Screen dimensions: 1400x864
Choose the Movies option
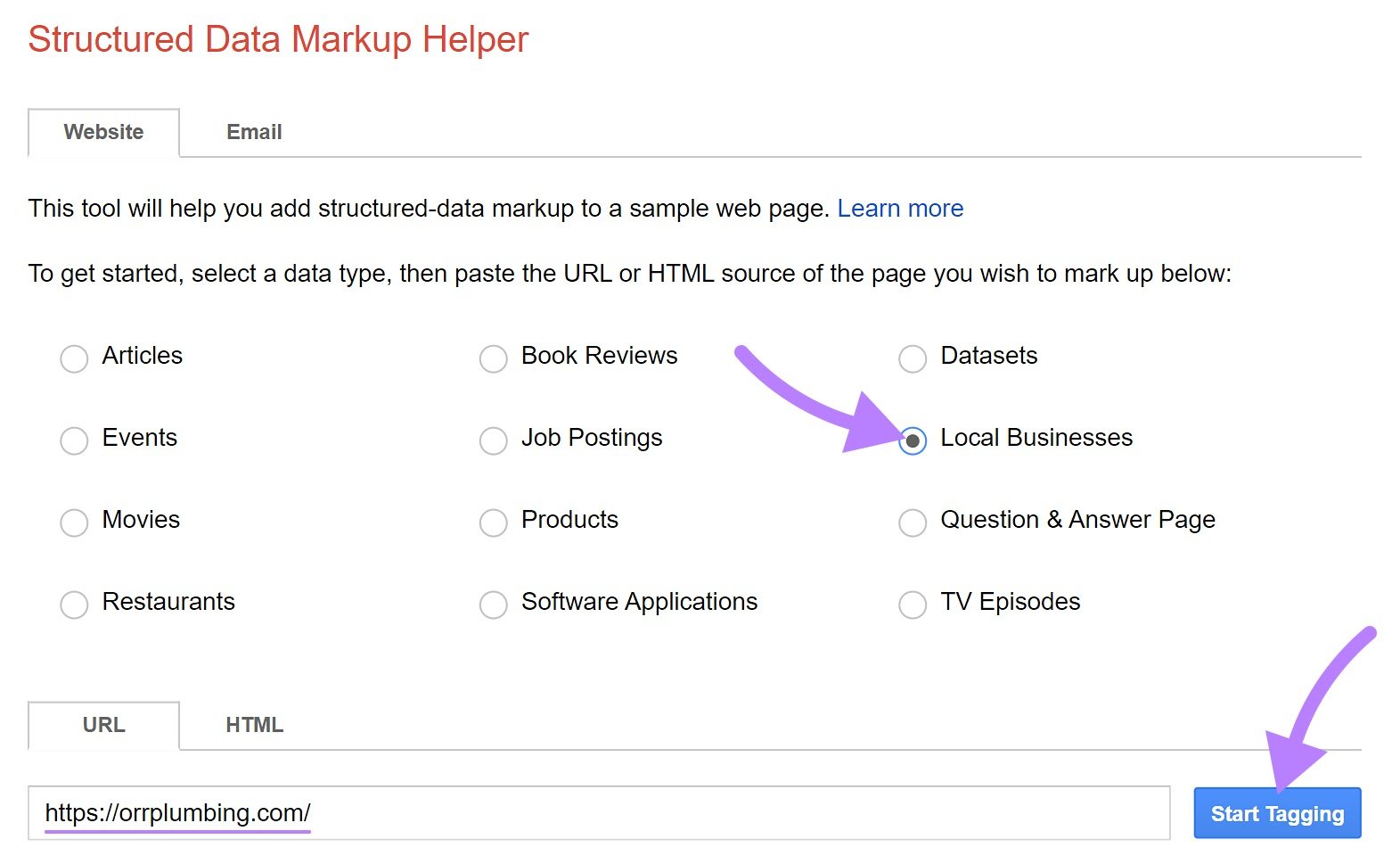pyautogui.click(x=74, y=523)
